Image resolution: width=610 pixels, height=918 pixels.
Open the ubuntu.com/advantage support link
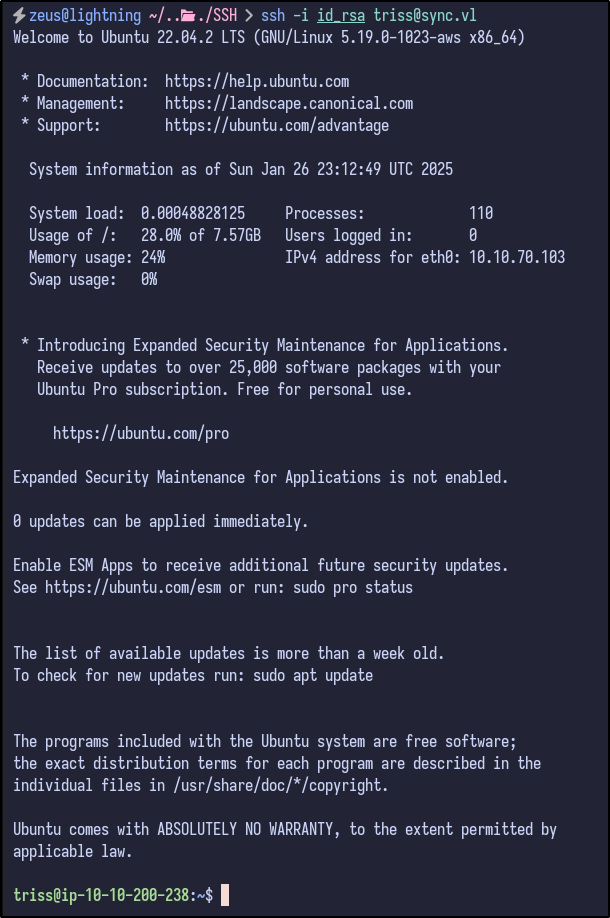277,125
